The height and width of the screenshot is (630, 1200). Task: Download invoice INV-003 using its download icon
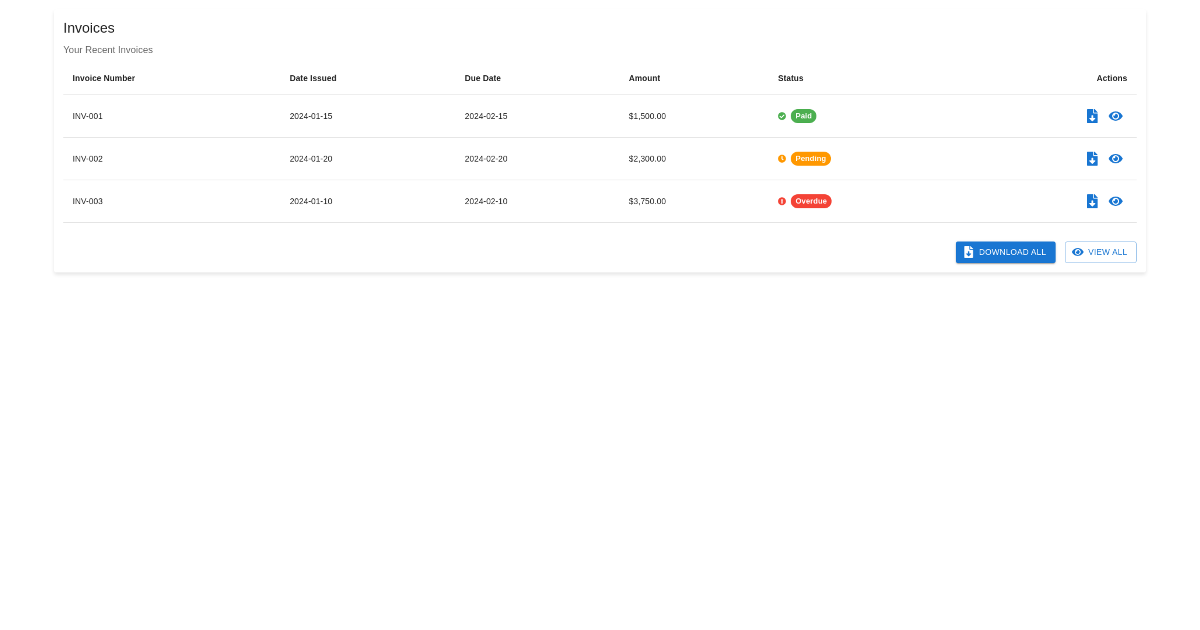coord(1092,201)
